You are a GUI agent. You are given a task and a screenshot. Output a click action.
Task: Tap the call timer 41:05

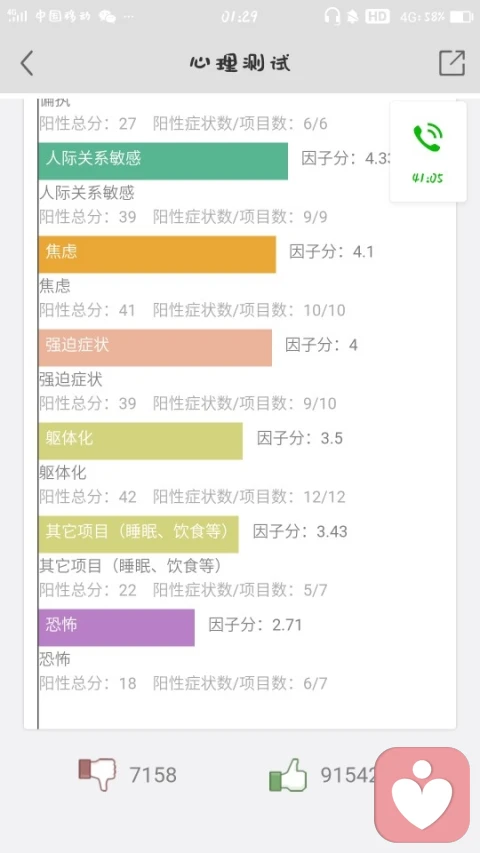(x=428, y=178)
